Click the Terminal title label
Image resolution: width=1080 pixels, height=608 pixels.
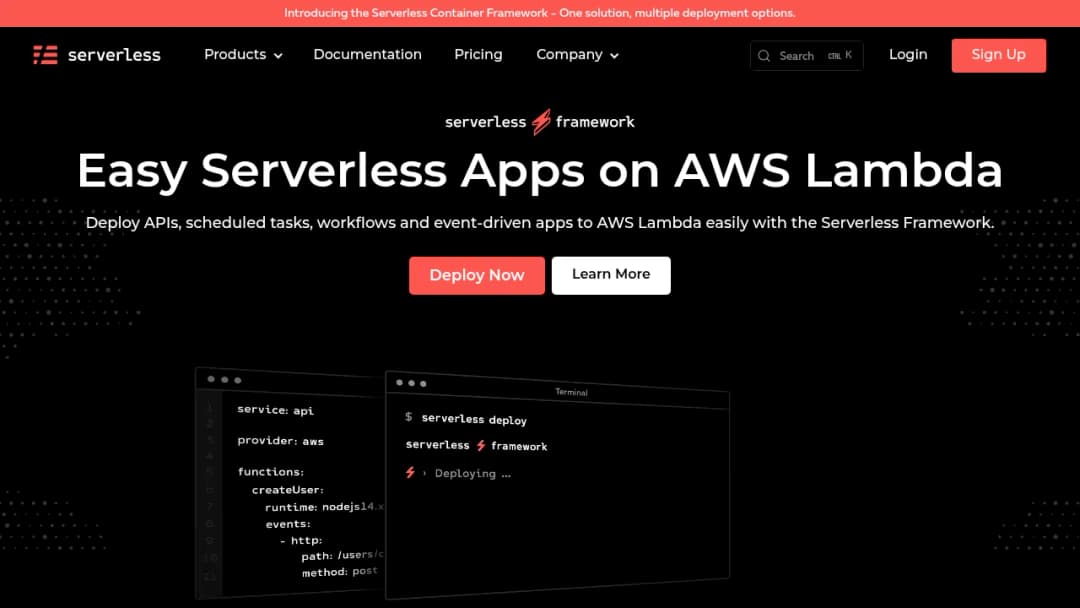pyautogui.click(x=572, y=392)
